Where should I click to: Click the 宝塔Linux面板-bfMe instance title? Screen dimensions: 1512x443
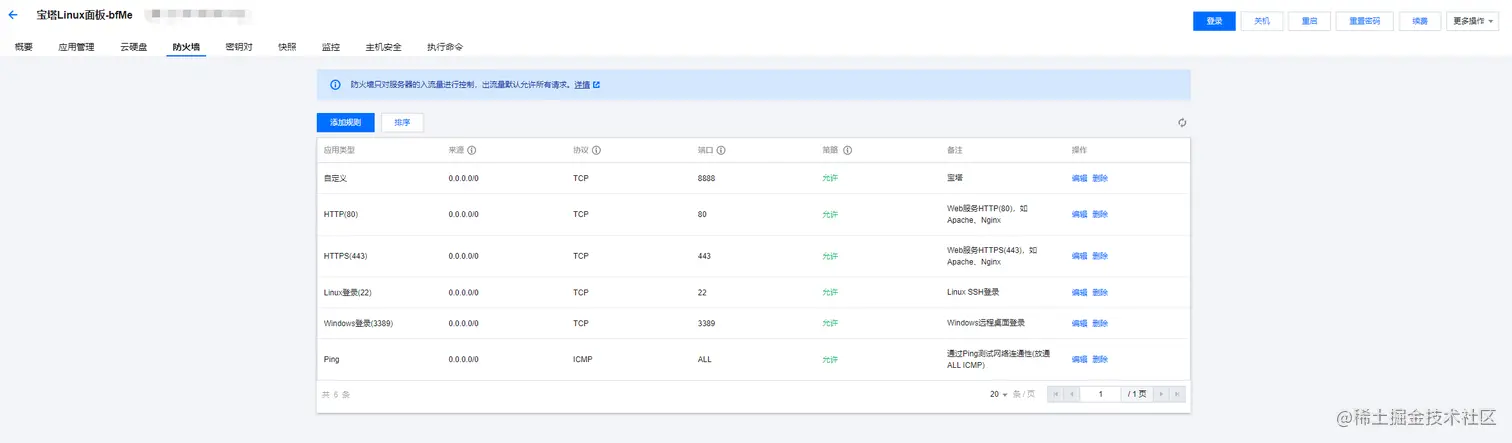tap(84, 16)
